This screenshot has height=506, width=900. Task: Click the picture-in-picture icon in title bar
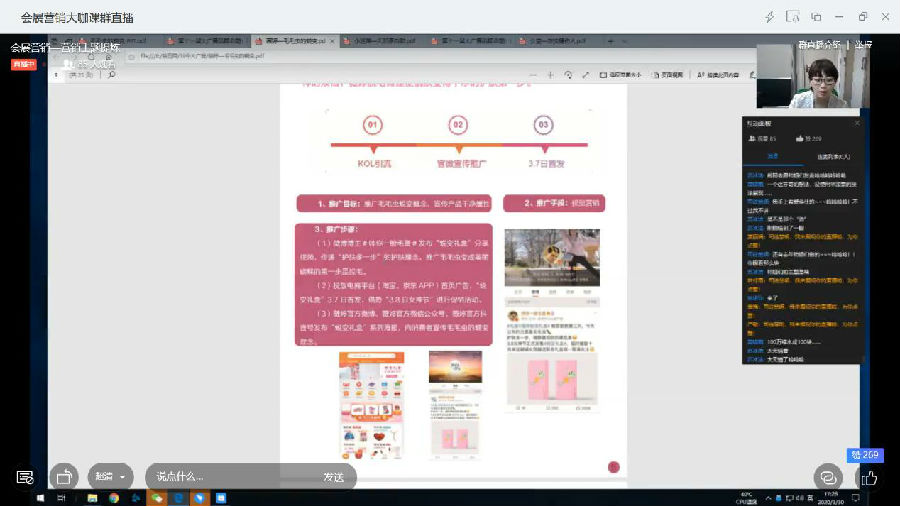(x=816, y=17)
